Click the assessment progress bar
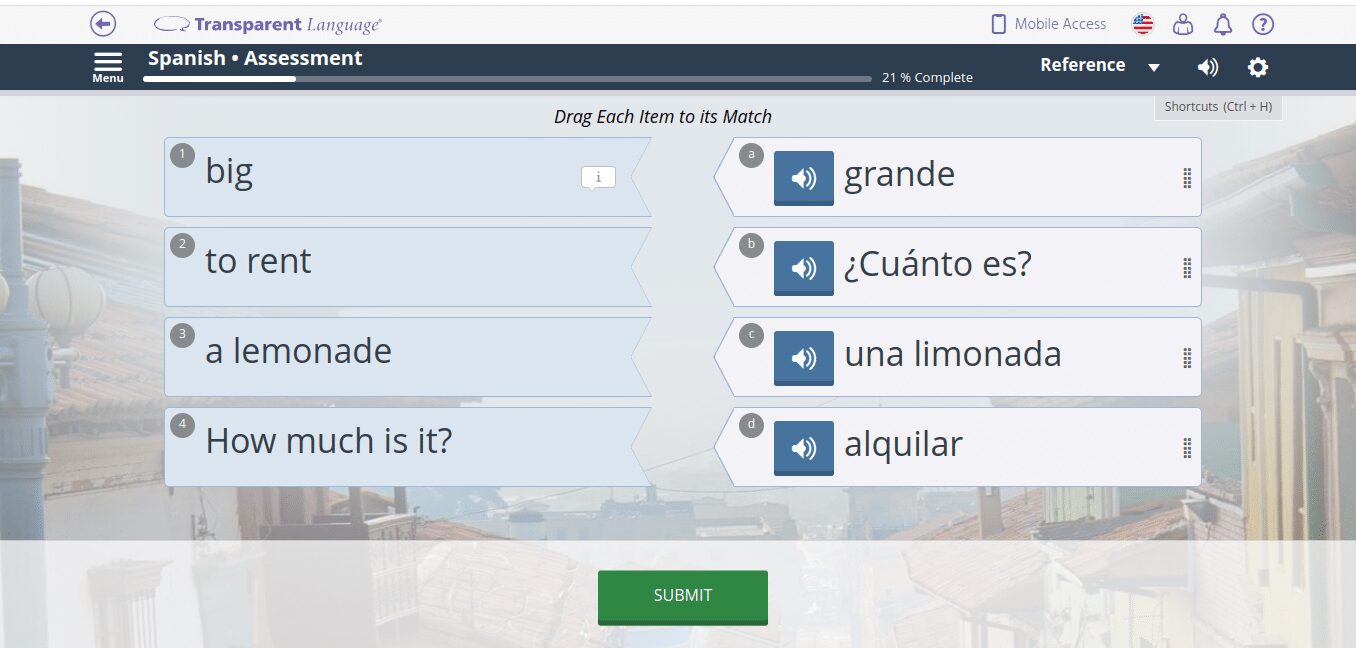The image size is (1356, 648). tap(507, 79)
